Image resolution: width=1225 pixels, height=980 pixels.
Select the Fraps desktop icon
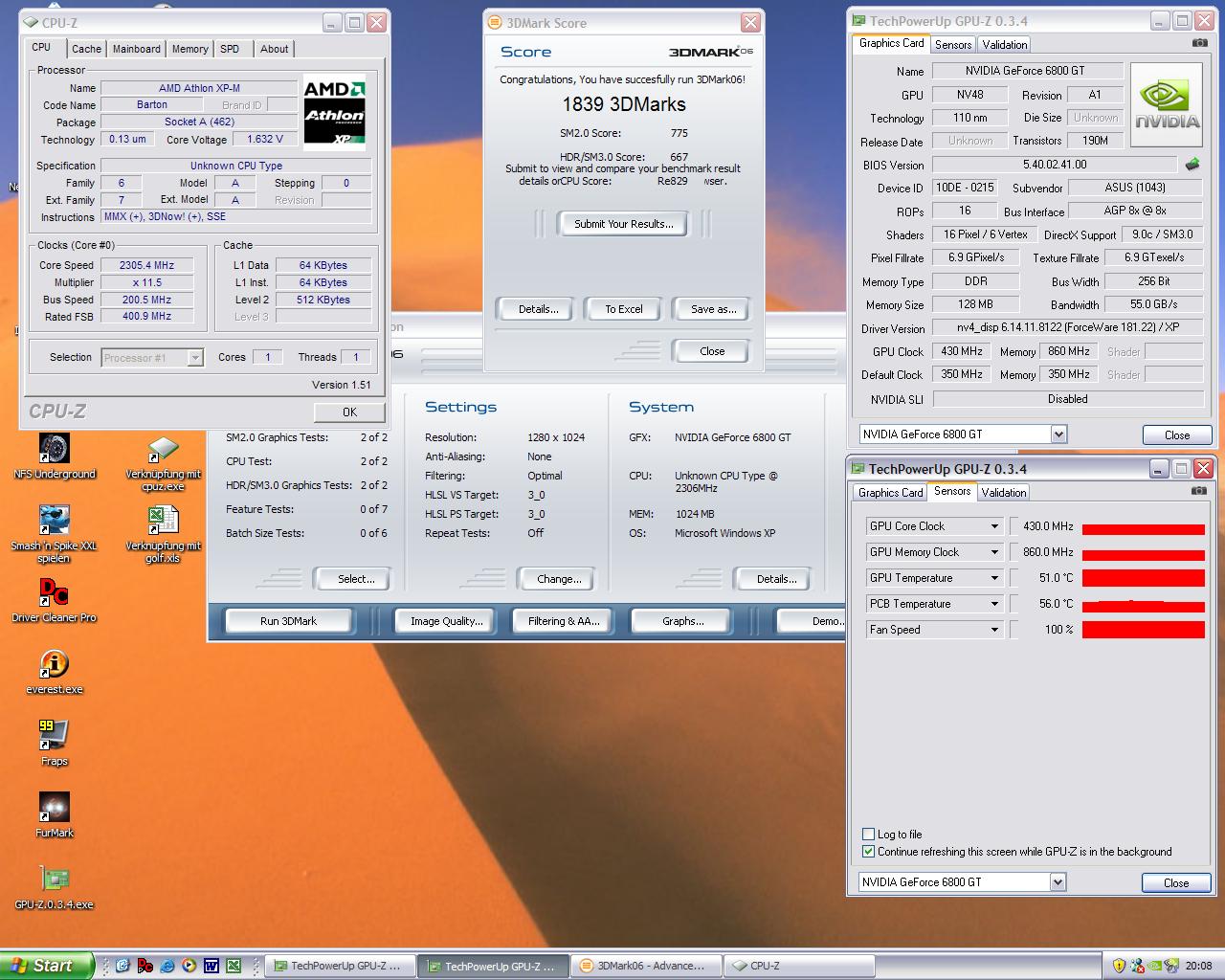54,744
